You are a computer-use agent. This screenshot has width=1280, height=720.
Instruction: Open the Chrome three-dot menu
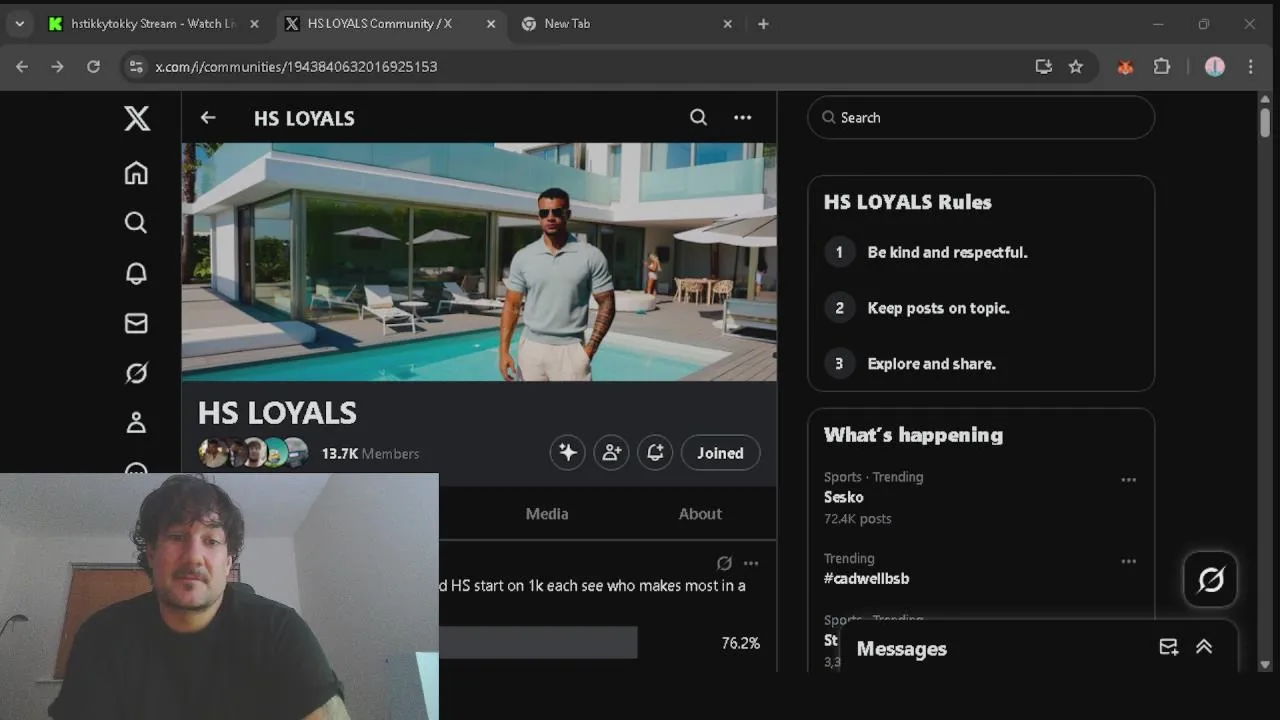coord(1251,67)
